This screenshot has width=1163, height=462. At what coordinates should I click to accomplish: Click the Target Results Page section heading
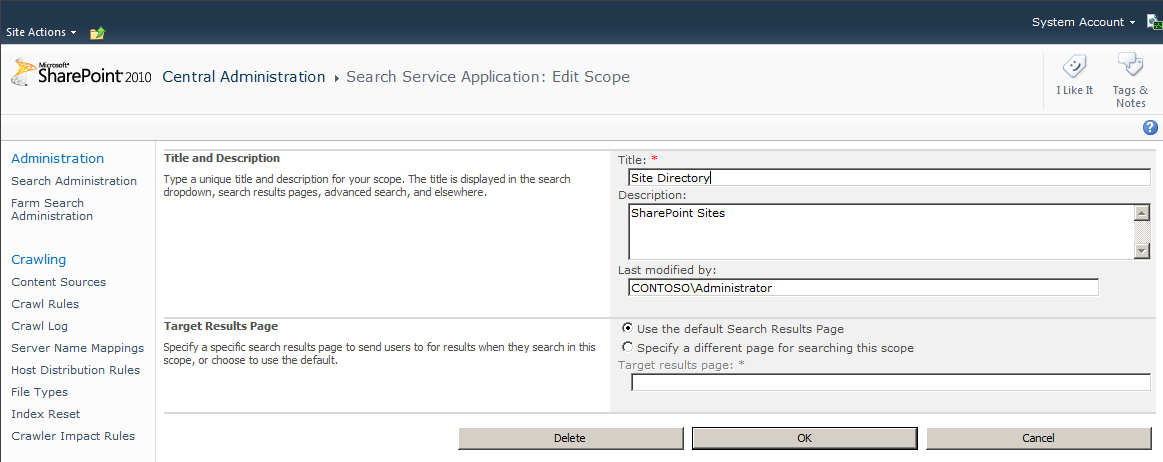221,326
